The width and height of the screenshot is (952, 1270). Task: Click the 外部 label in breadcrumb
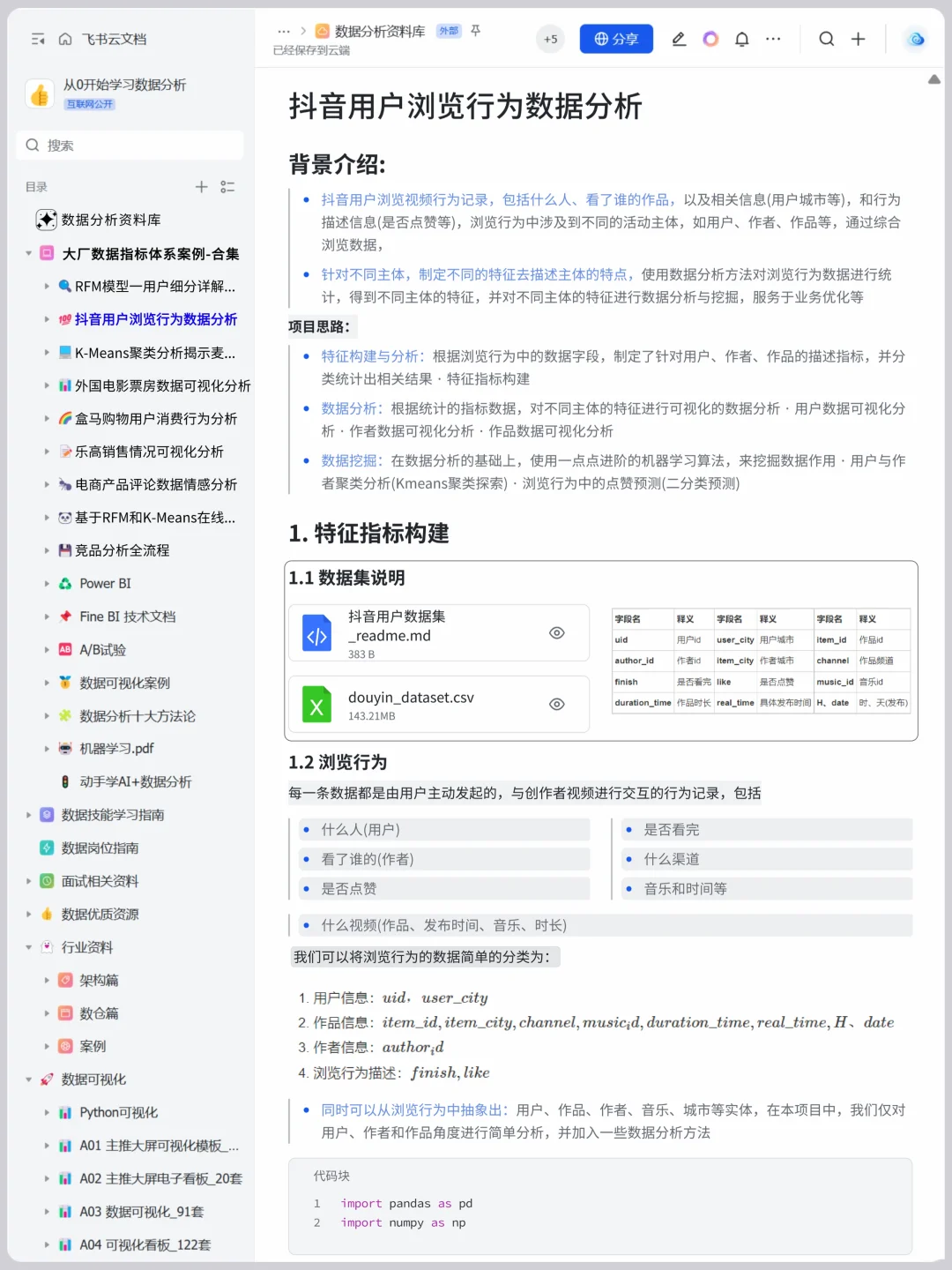pyautogui.click(x=449, y=31)
